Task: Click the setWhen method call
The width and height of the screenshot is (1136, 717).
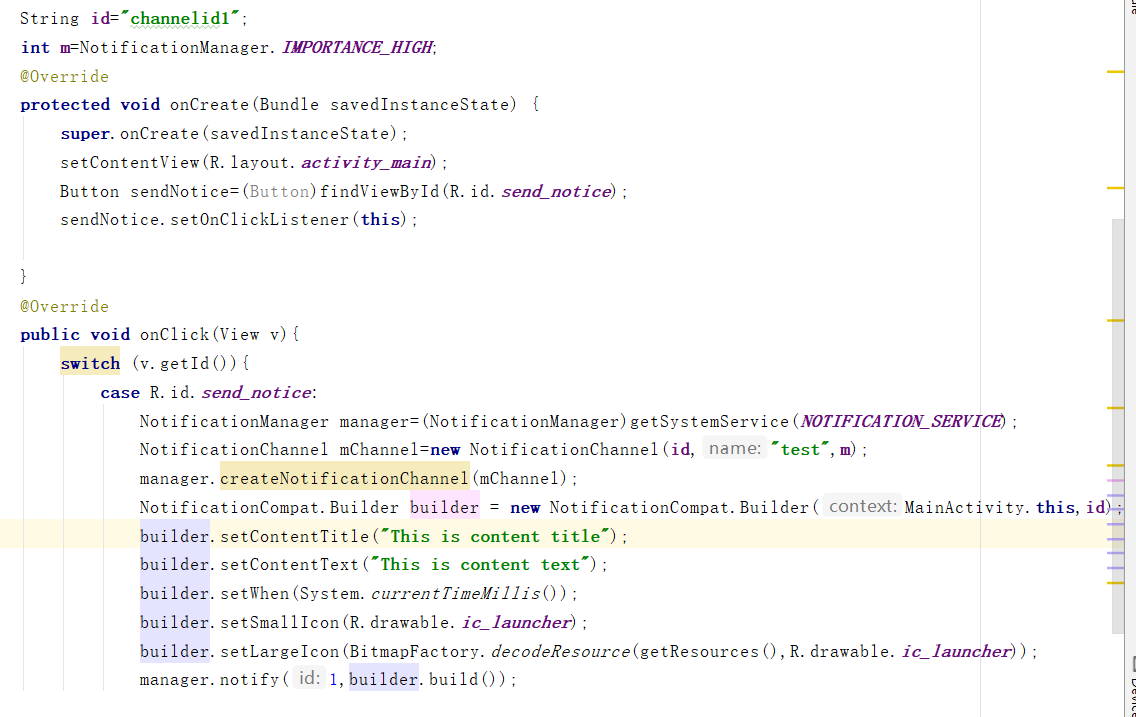Action: [x=255, y=593]
